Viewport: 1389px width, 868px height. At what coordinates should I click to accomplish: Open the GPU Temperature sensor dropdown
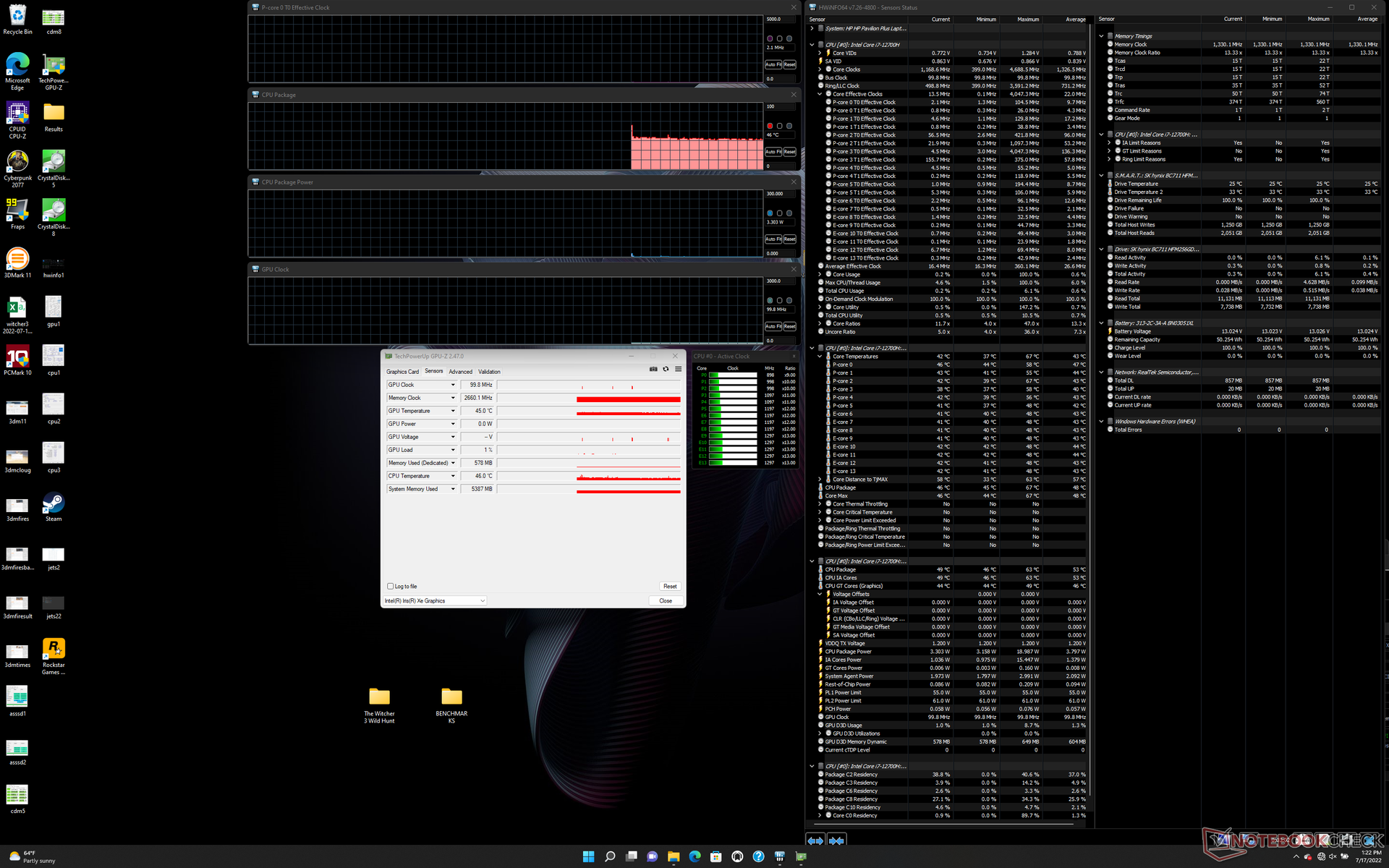point(453,411)
